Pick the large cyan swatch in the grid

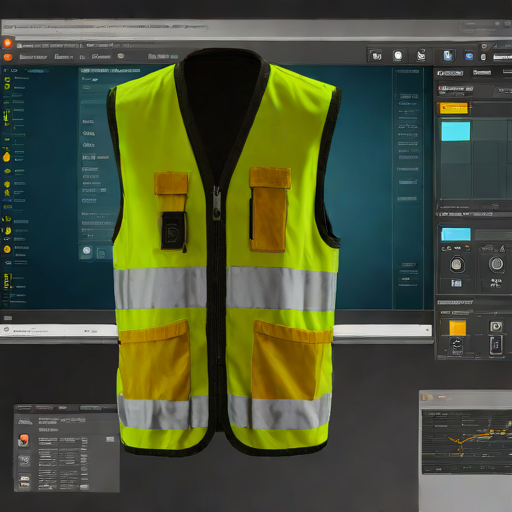pos(456,131)
